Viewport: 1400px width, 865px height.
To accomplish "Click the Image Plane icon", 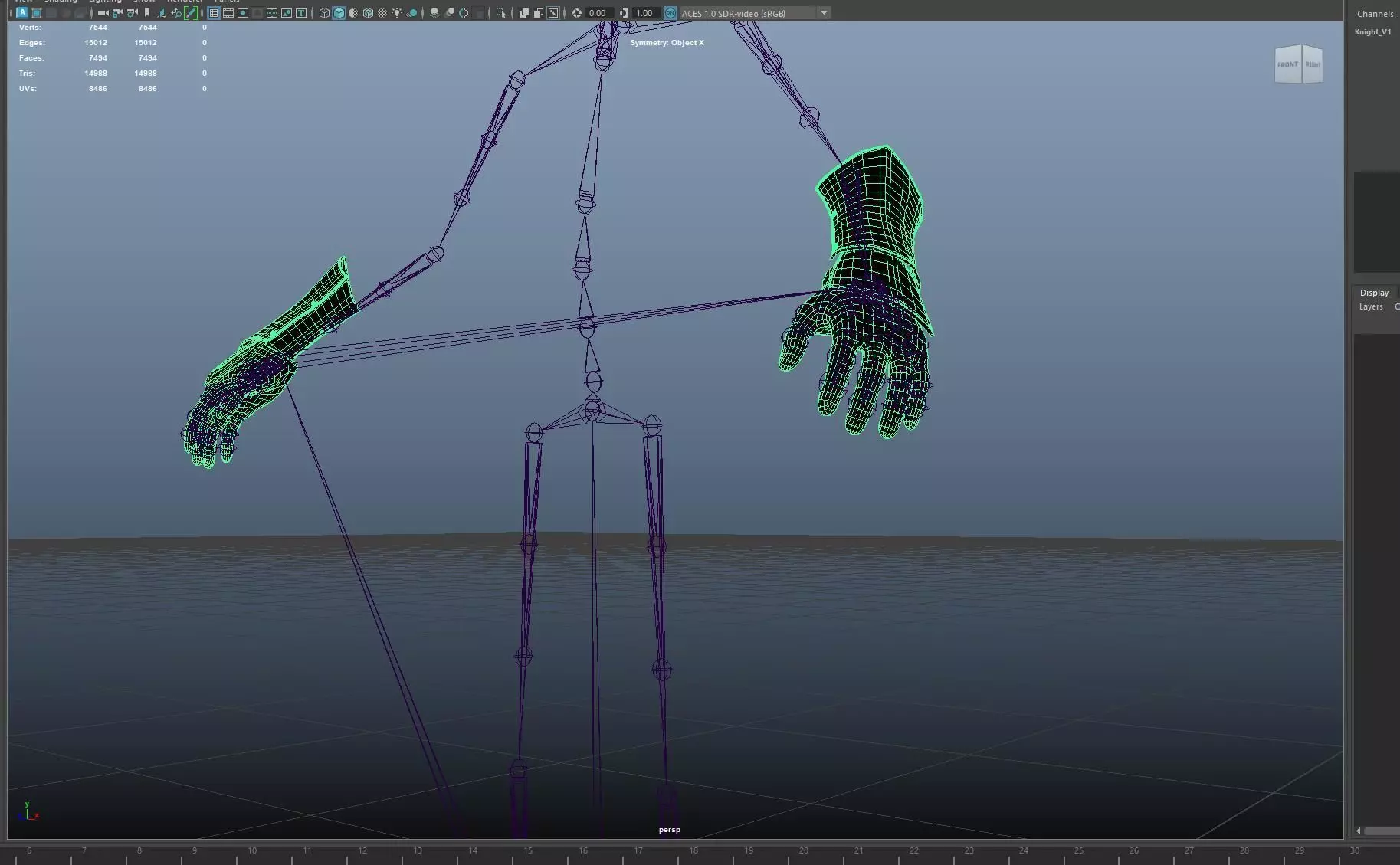I will pos(162,13).
